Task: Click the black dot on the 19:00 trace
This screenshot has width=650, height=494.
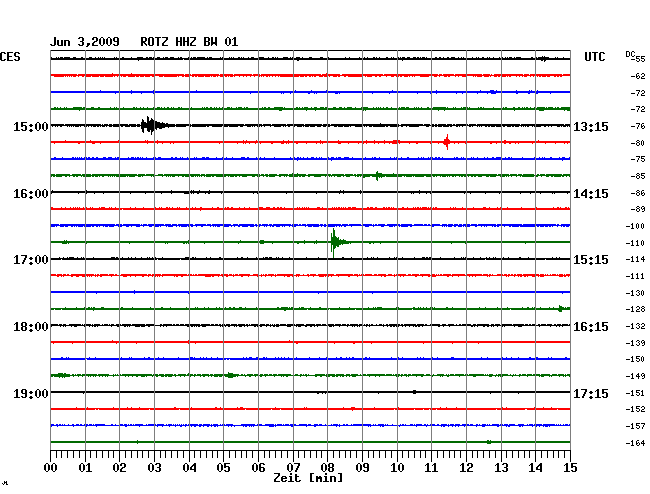Action: [x=414, y=392]
